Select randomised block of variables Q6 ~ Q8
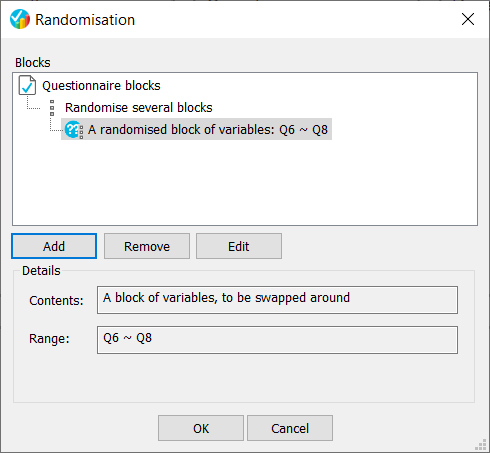490x453 pixels. [x=208, y=129]
